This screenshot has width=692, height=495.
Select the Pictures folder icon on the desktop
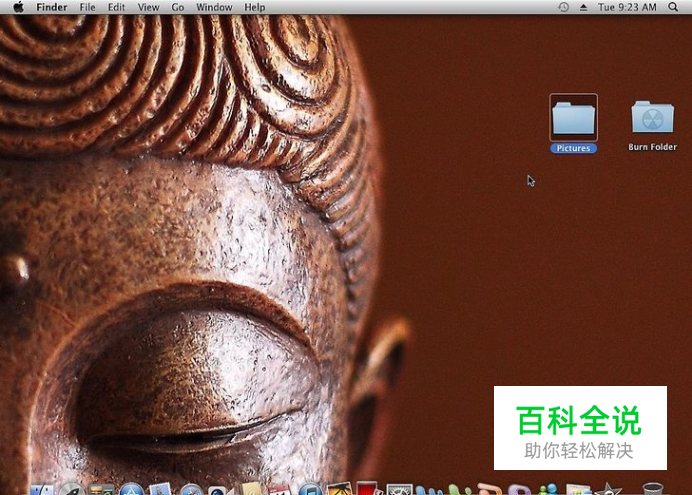pos(573,117)
